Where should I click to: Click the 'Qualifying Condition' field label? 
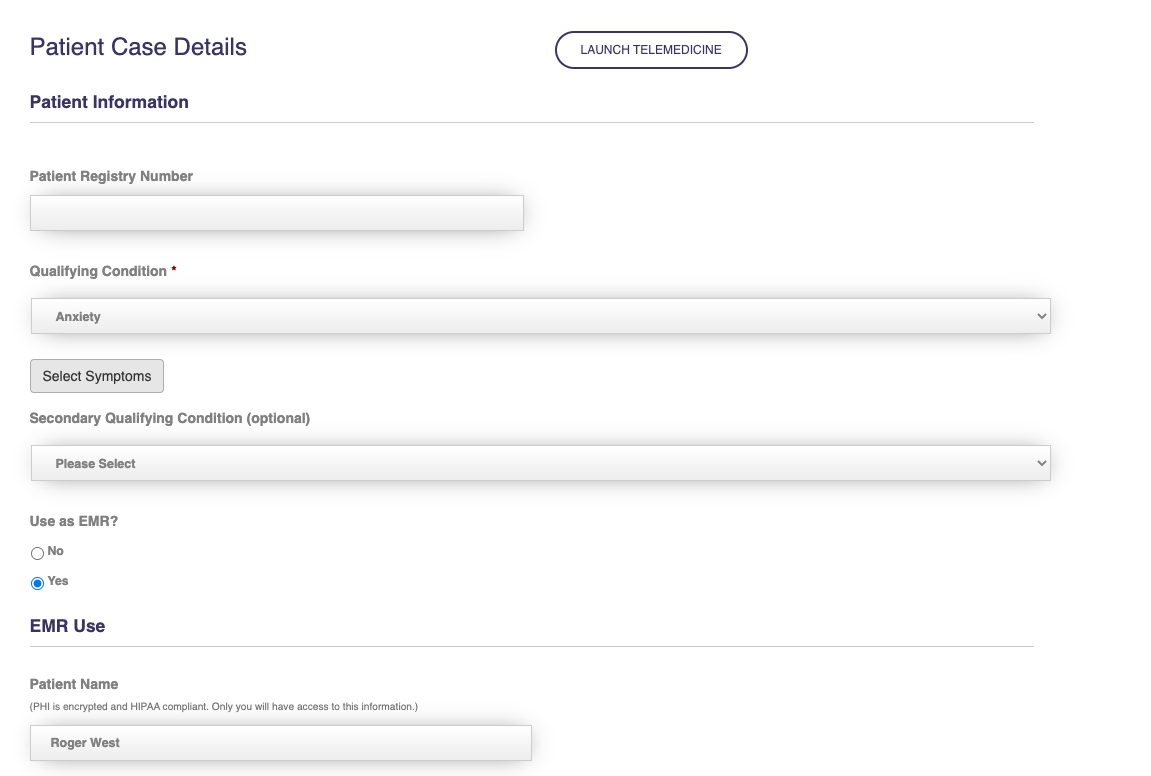[x=98, y=271]
